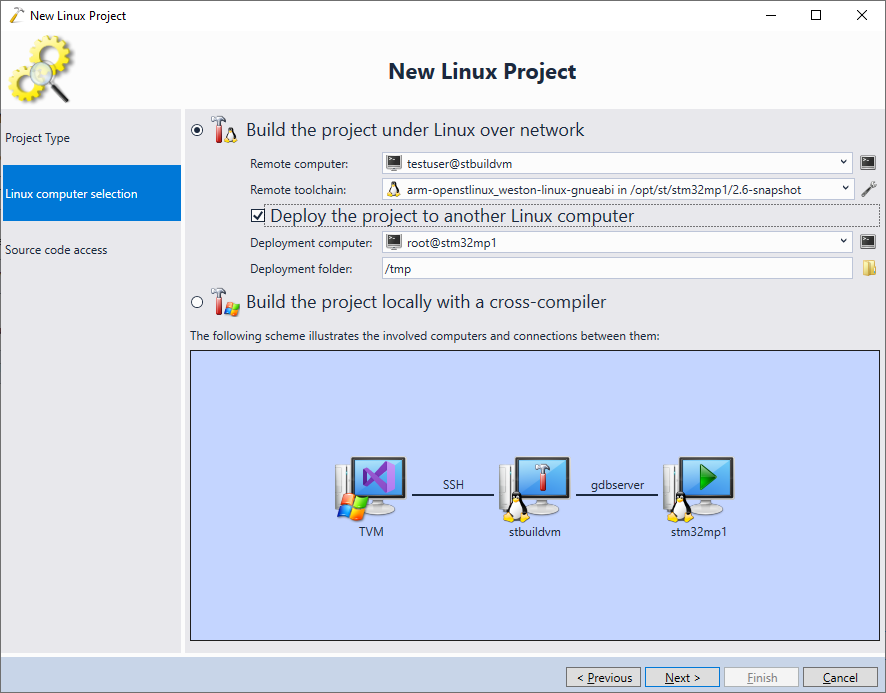Click the scheme illustration description text
Image resolution: width=886 pixels, height=693 pixels.
(424, 336)
